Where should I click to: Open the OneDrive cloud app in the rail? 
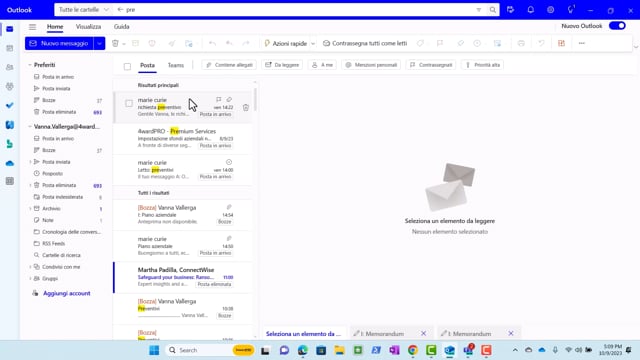pos(10,163)
